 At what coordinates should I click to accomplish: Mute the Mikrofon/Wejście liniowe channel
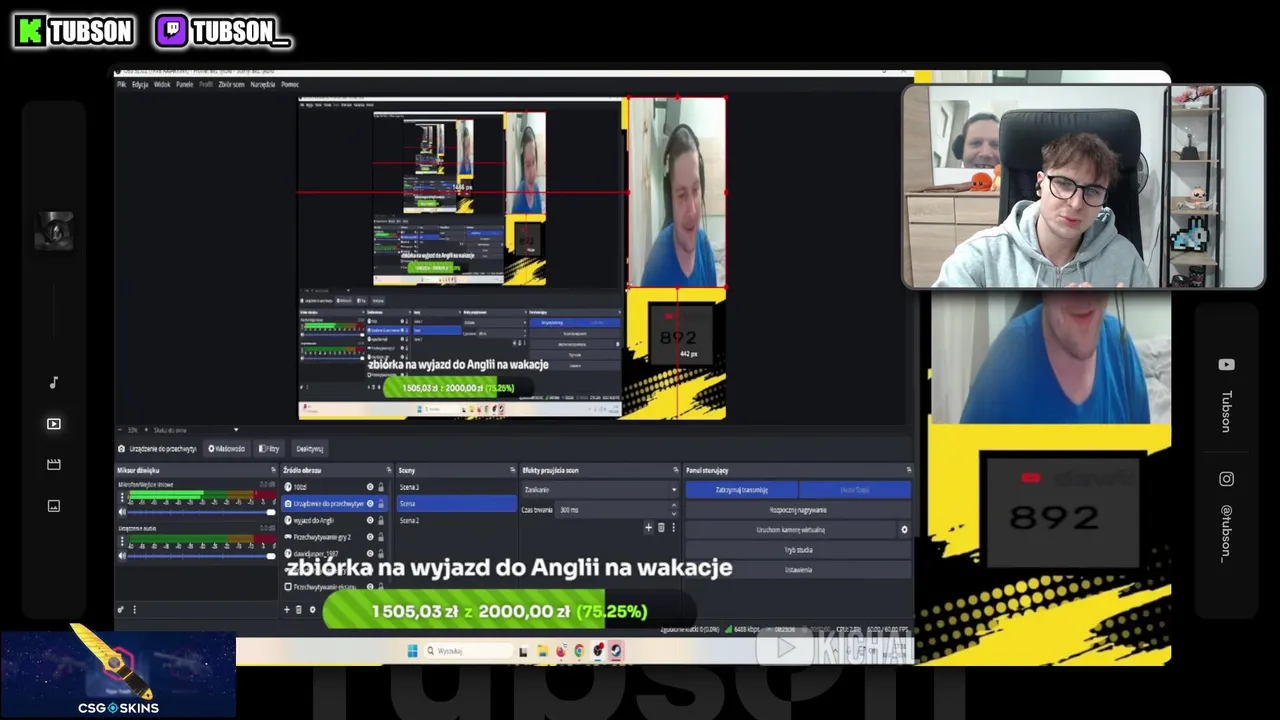[x=122, y=512]
